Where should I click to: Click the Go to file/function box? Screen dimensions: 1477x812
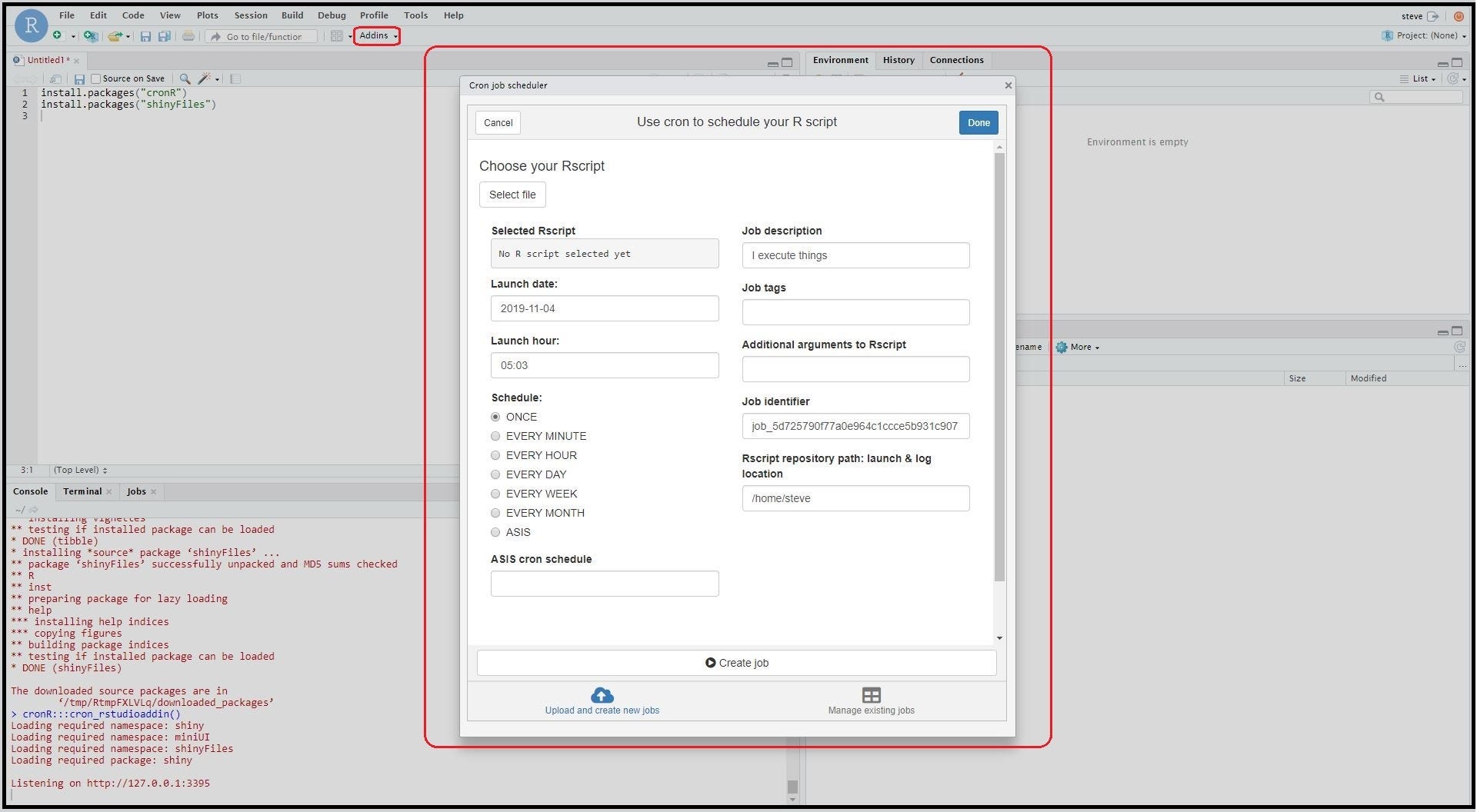coord(262,36)
